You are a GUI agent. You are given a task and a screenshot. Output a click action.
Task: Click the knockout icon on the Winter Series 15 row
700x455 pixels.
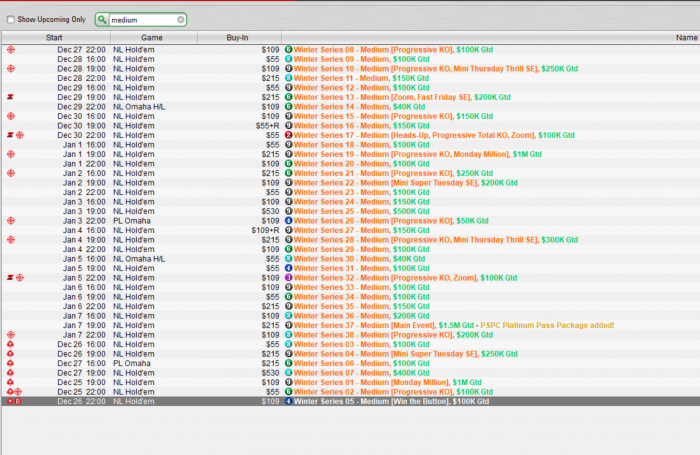[11, 116]
